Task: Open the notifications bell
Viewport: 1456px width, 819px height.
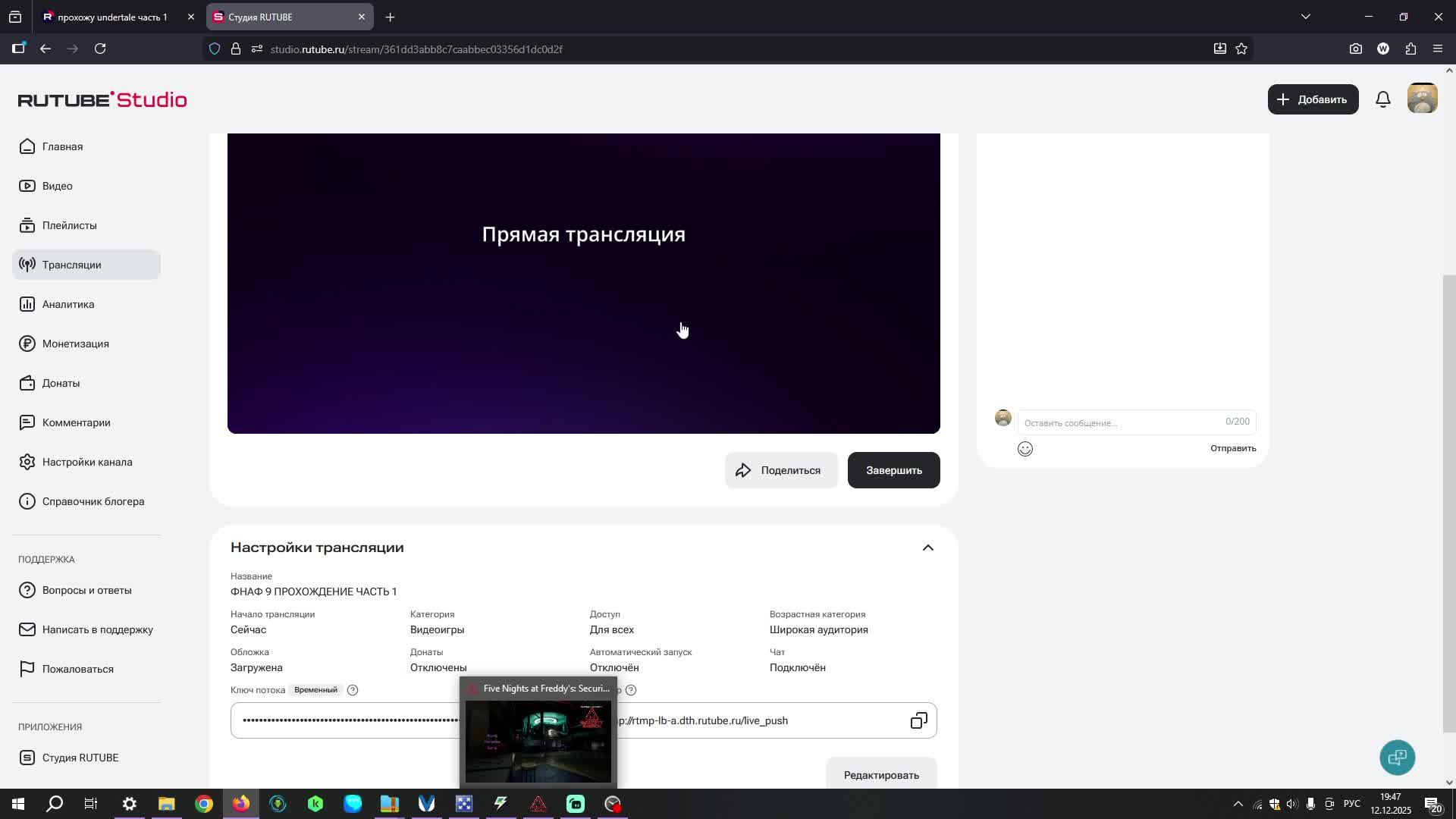Action: click(x=1382, y=99)
